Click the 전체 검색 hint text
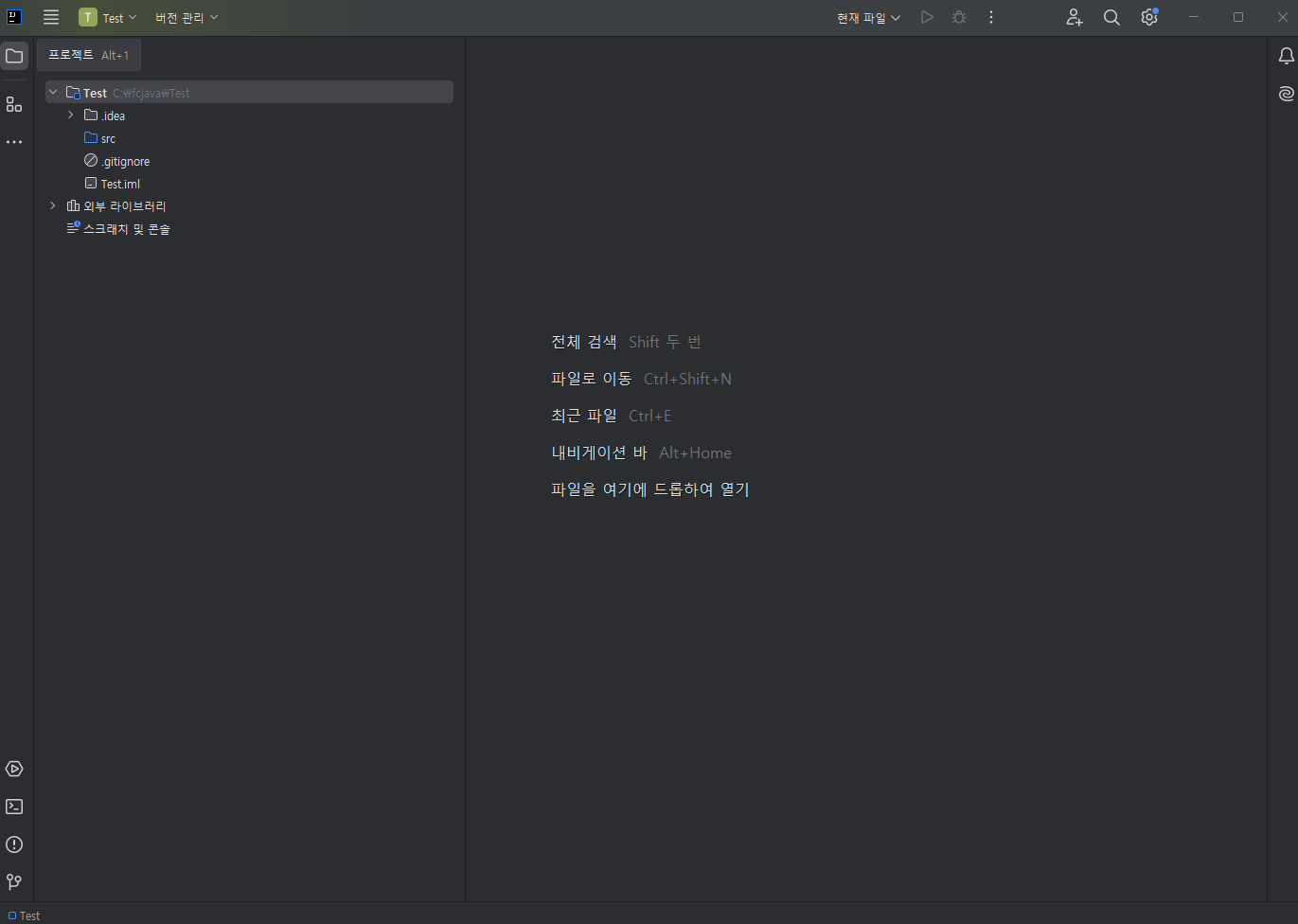The width and height of the screenshot is (1298, 924). click(584, 342)
